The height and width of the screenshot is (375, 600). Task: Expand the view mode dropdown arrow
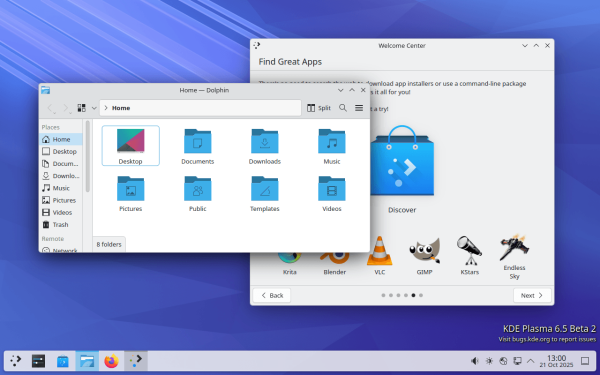click(94, 108)
